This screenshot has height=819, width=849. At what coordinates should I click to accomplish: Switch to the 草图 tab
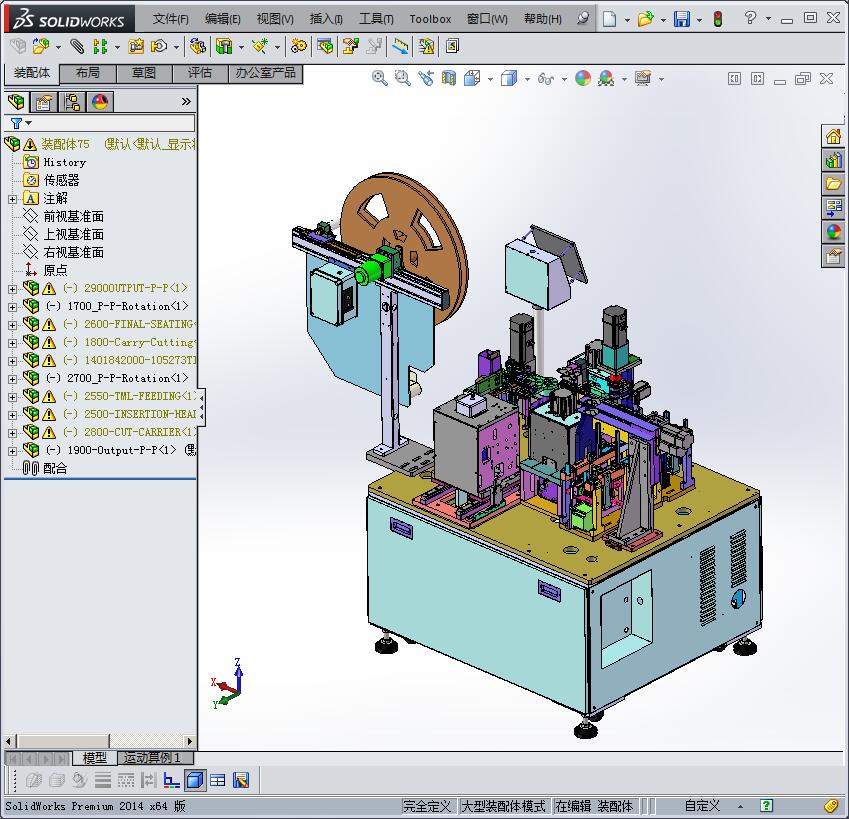[x=144, y=73]
